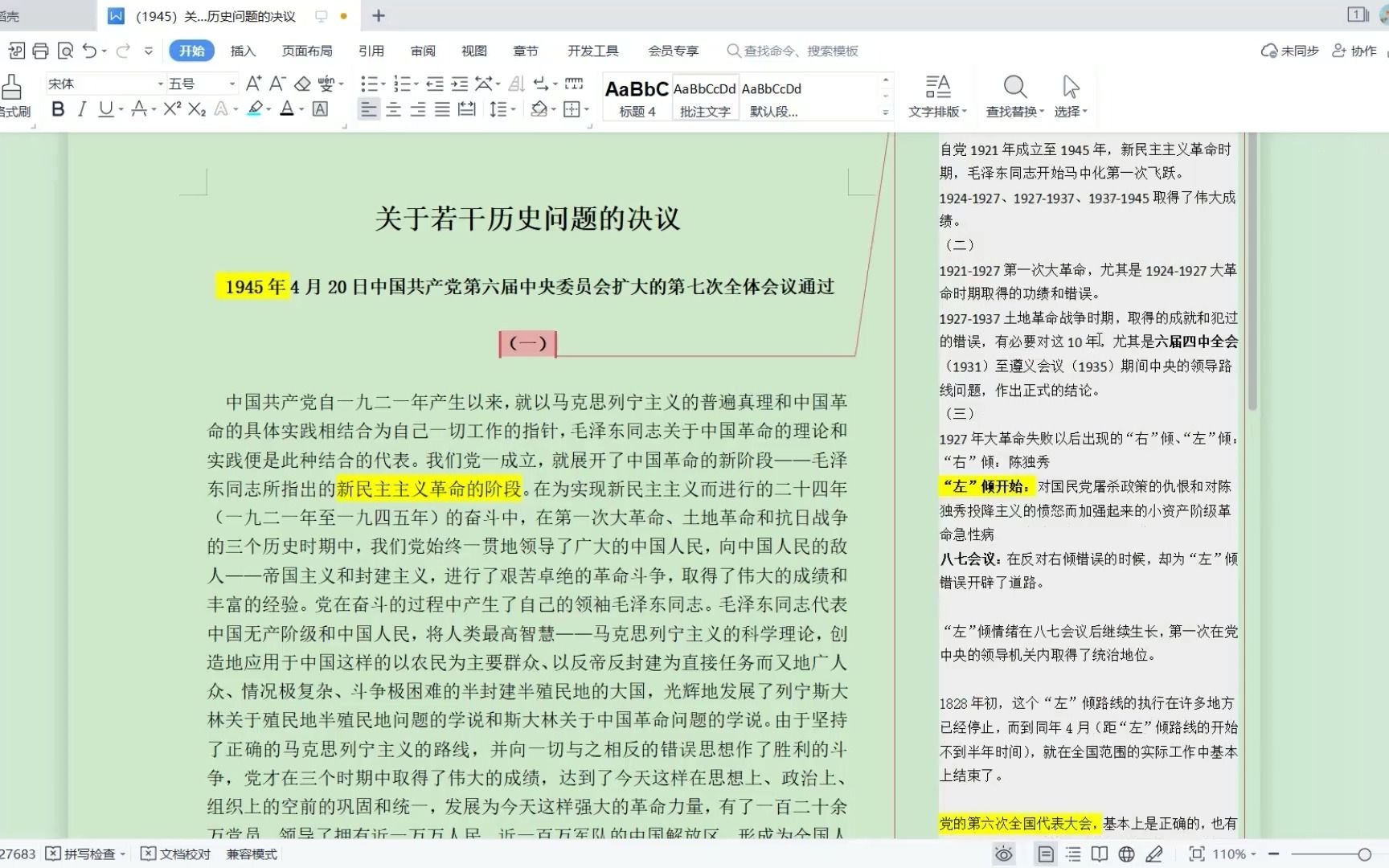Toggle page layout view in status bar
Viewport: 1389px width, 868px height.
1046,854
